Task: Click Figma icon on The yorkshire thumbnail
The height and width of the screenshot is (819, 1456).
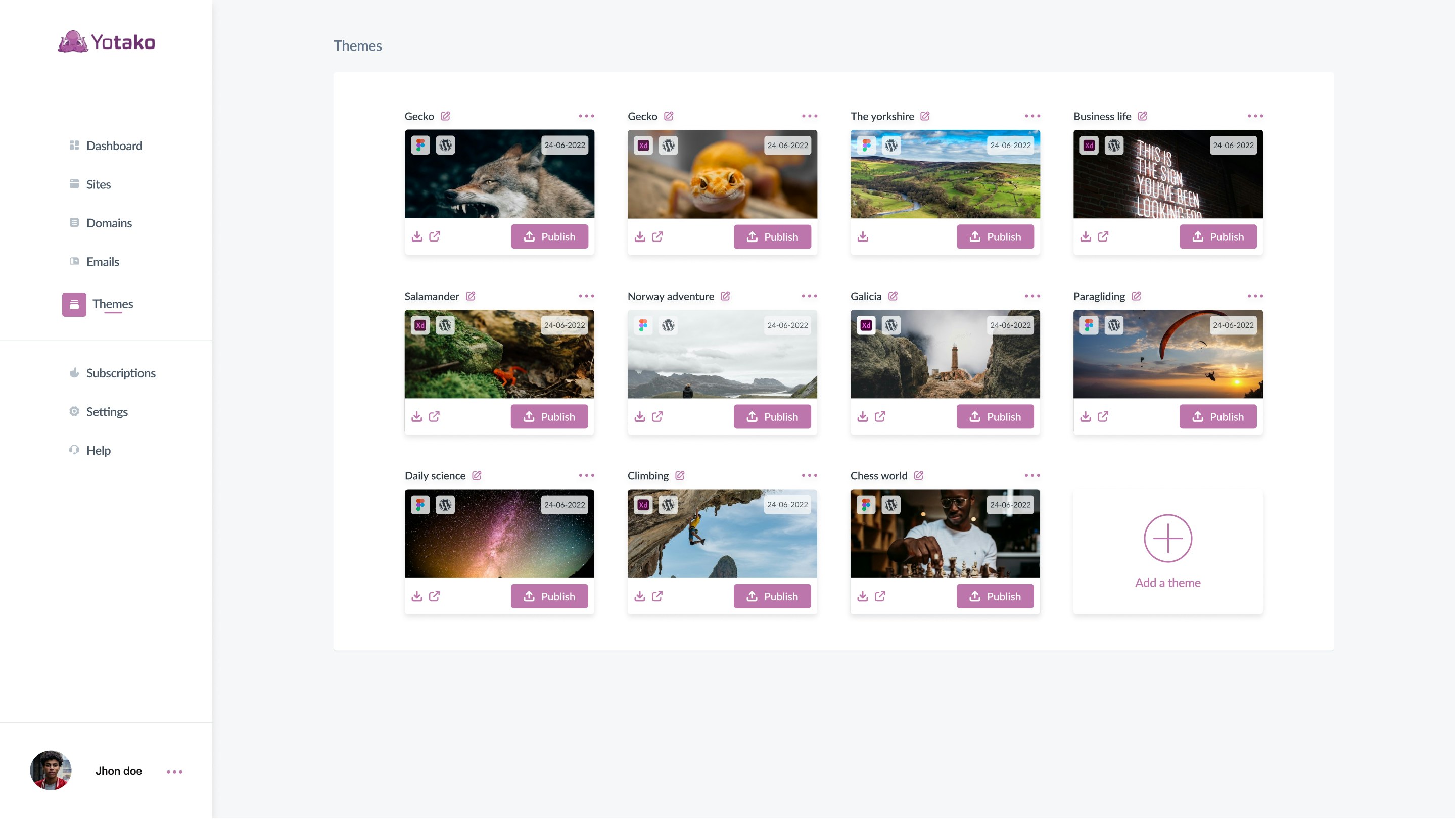Action: pos(867,146)
